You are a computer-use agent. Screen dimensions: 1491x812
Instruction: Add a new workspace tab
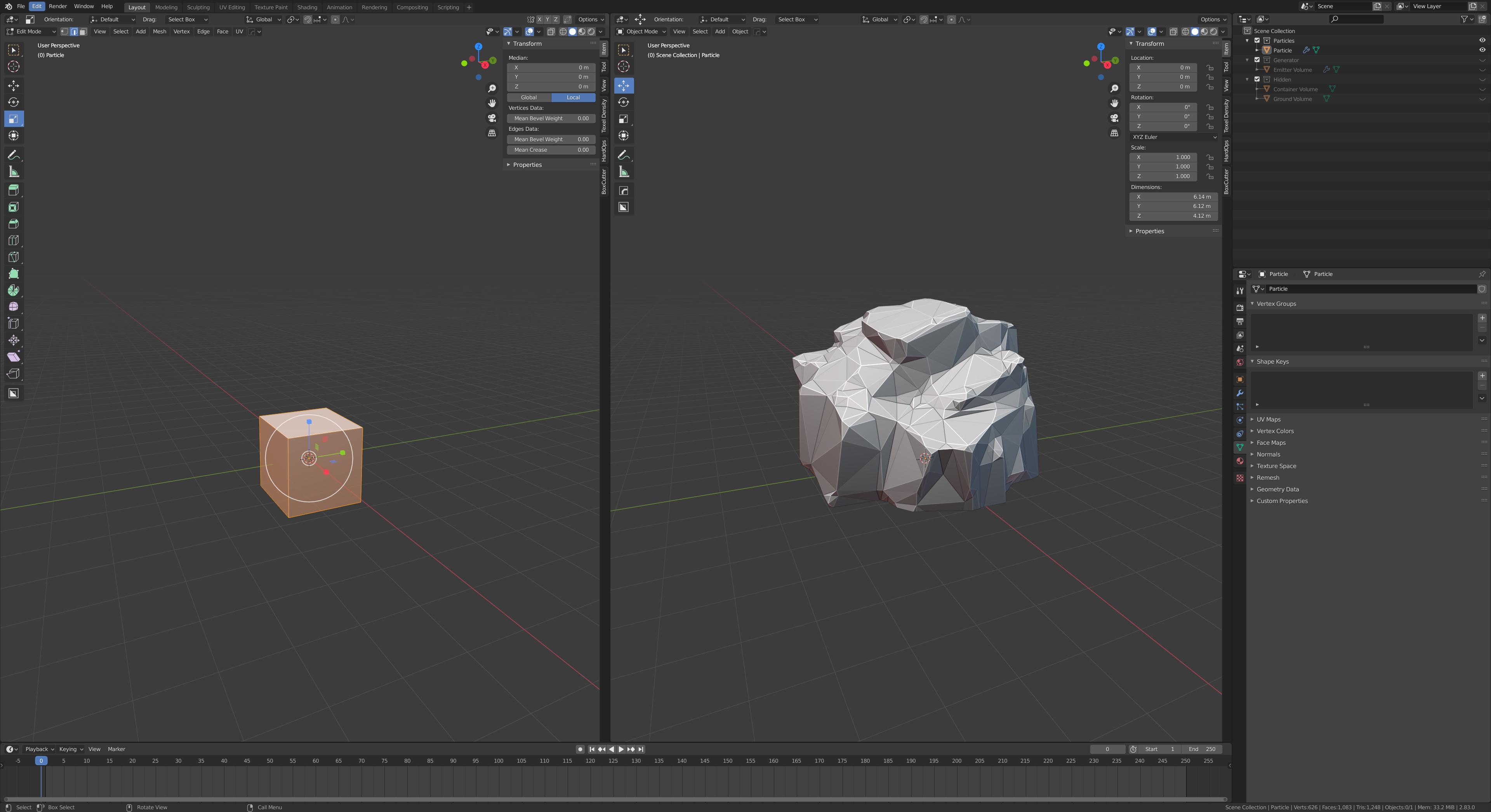click(469, 7)
